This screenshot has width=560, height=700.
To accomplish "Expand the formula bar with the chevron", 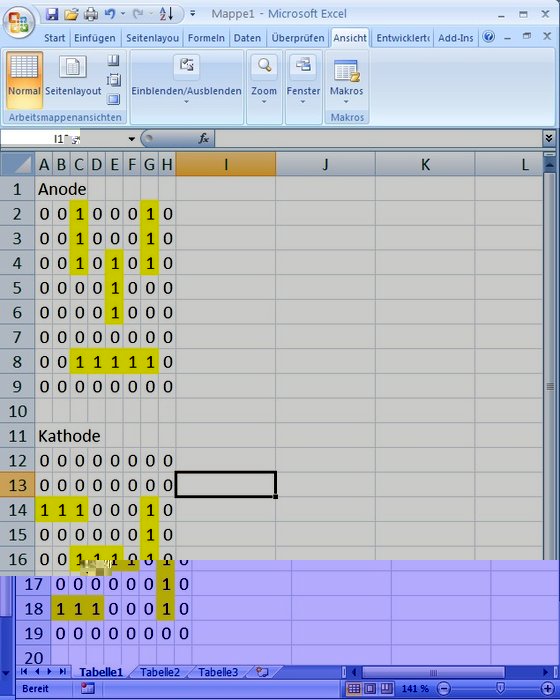I will (549, 138).
